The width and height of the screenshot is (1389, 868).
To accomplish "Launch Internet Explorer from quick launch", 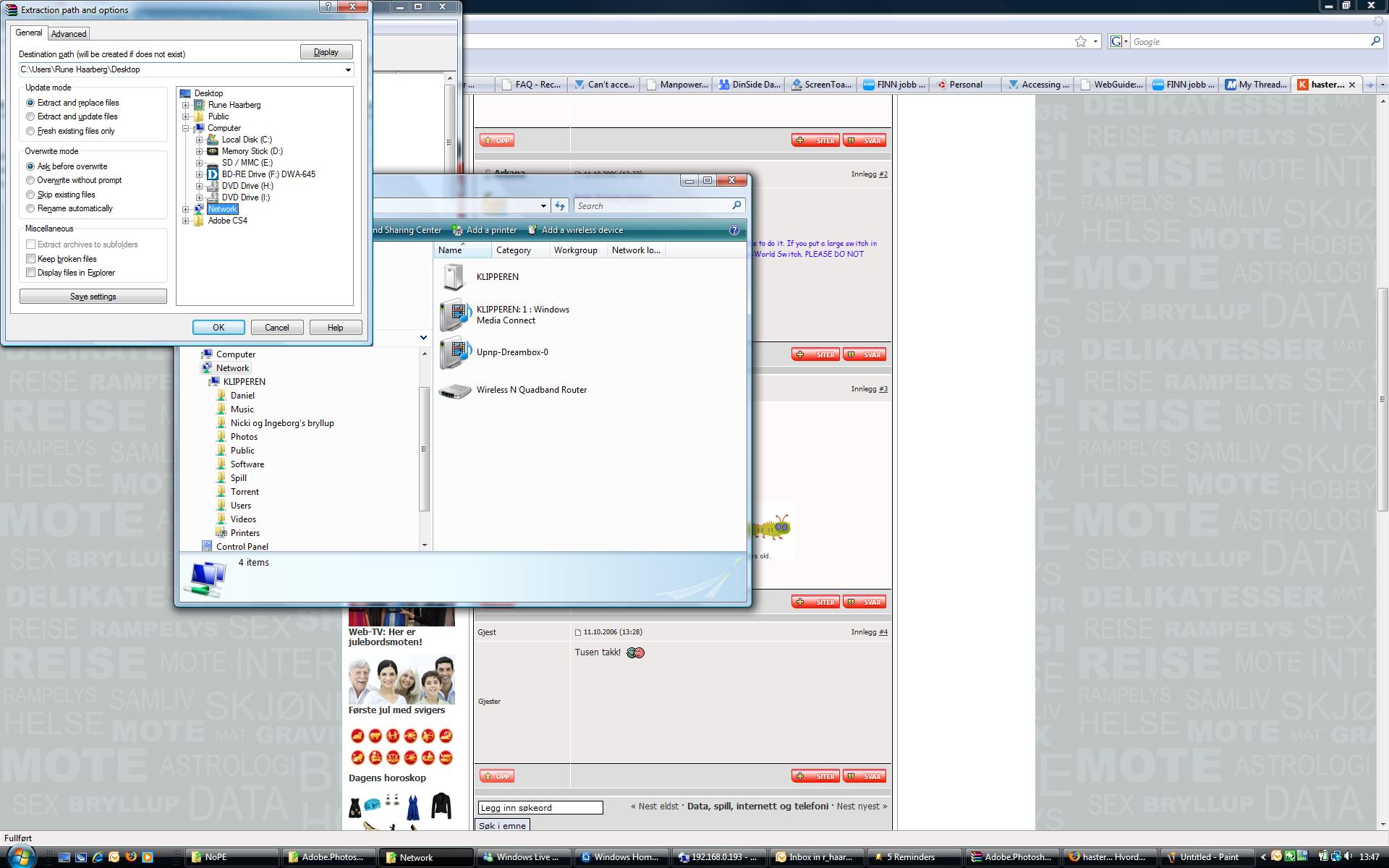I will tap(98, 857).
